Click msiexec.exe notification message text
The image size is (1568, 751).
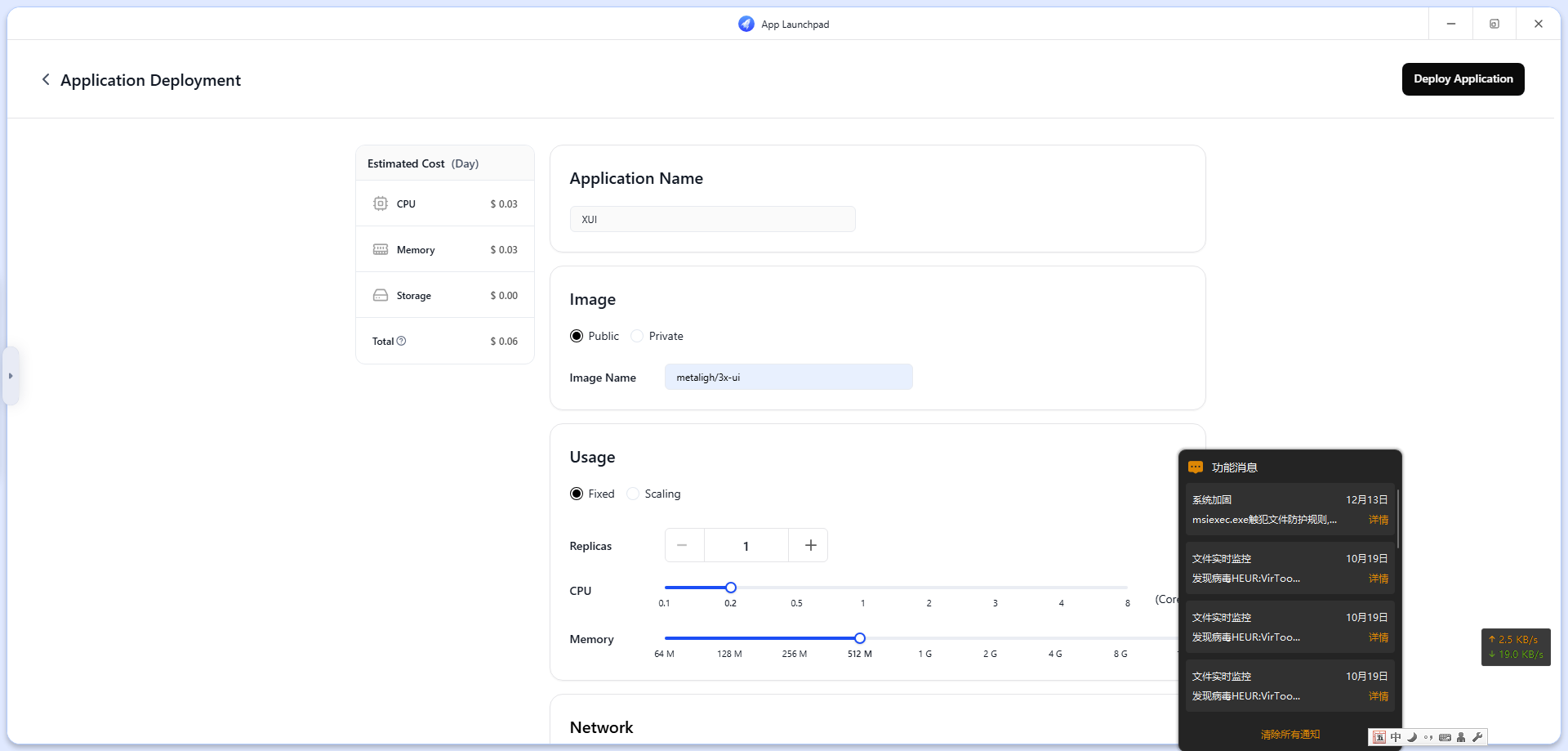click(x=1264, y=520)
